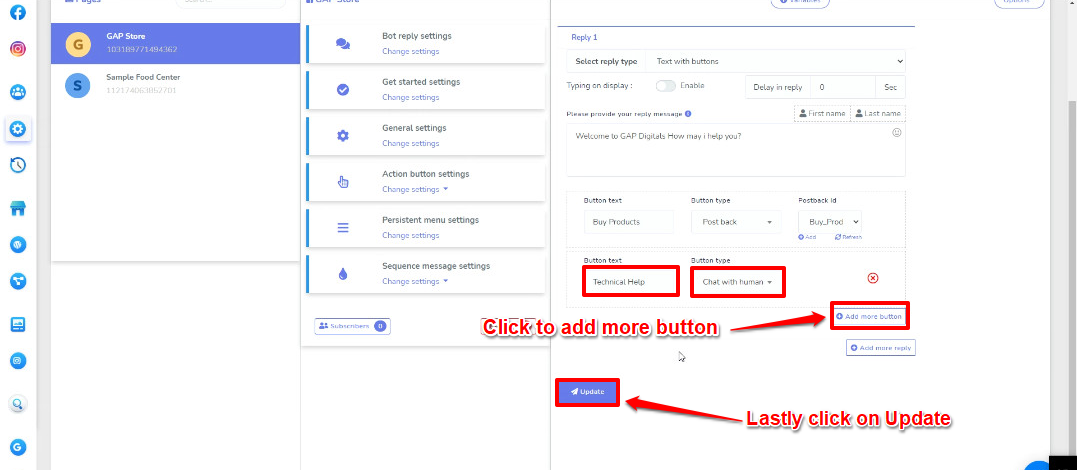
Task: Click the Update button
Action: click(587, 392)
